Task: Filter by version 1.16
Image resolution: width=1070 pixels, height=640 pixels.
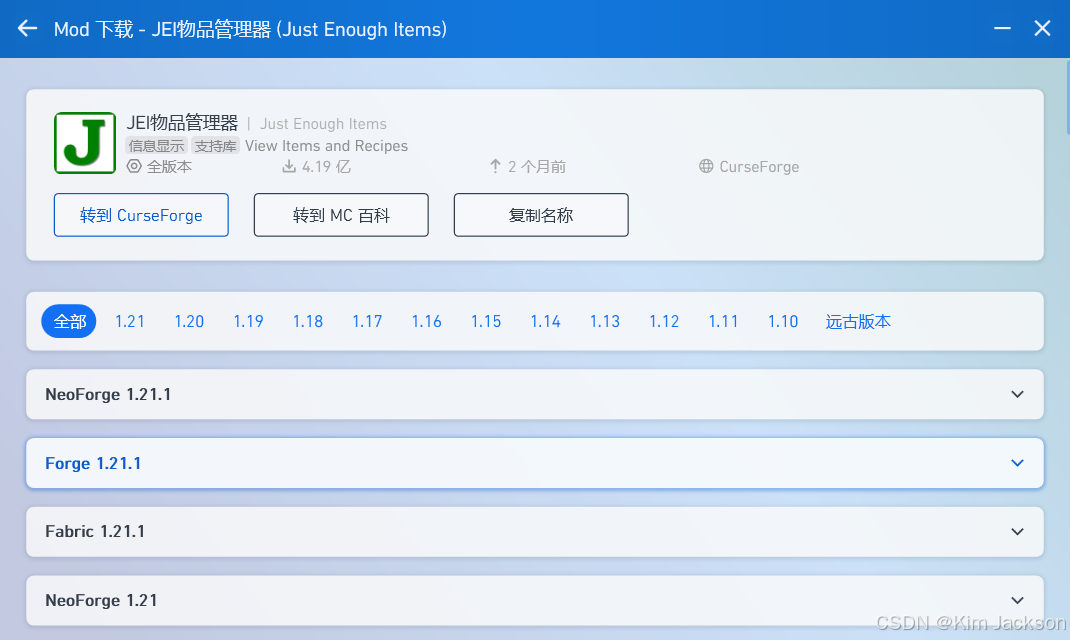Action: pos(426,321)
